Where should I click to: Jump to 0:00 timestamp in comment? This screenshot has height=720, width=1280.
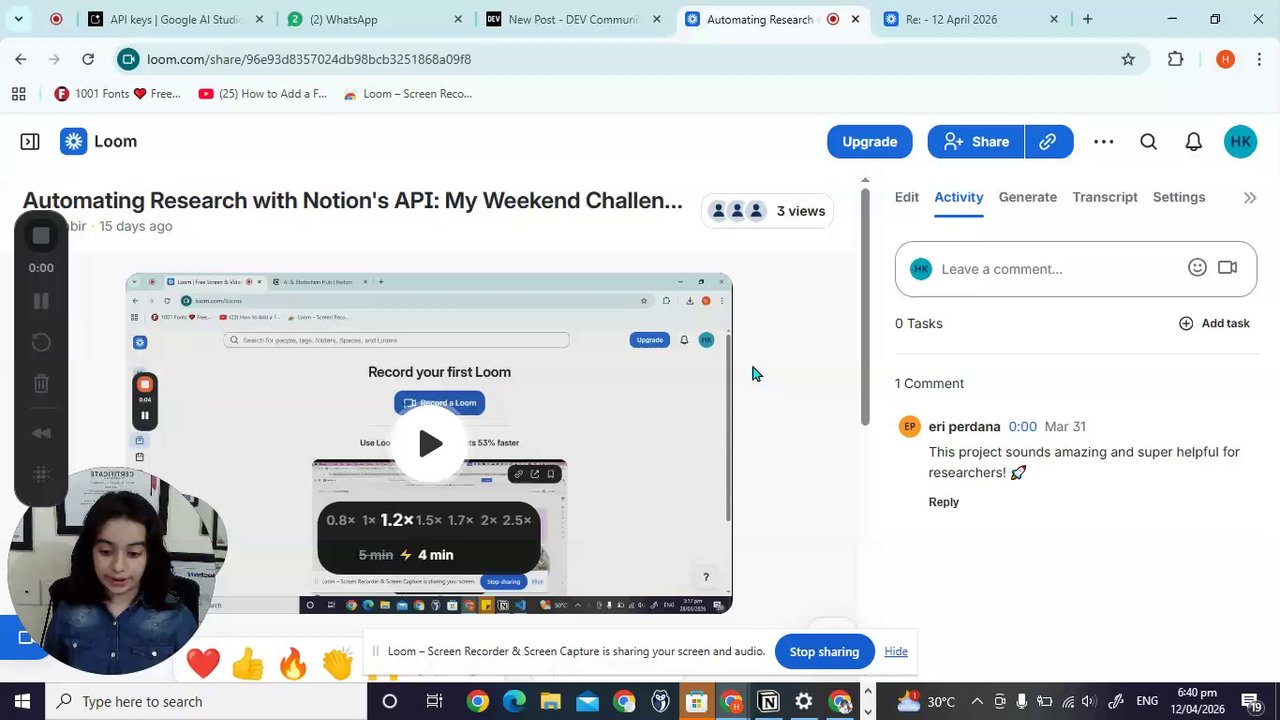[x=1022, y=426]
